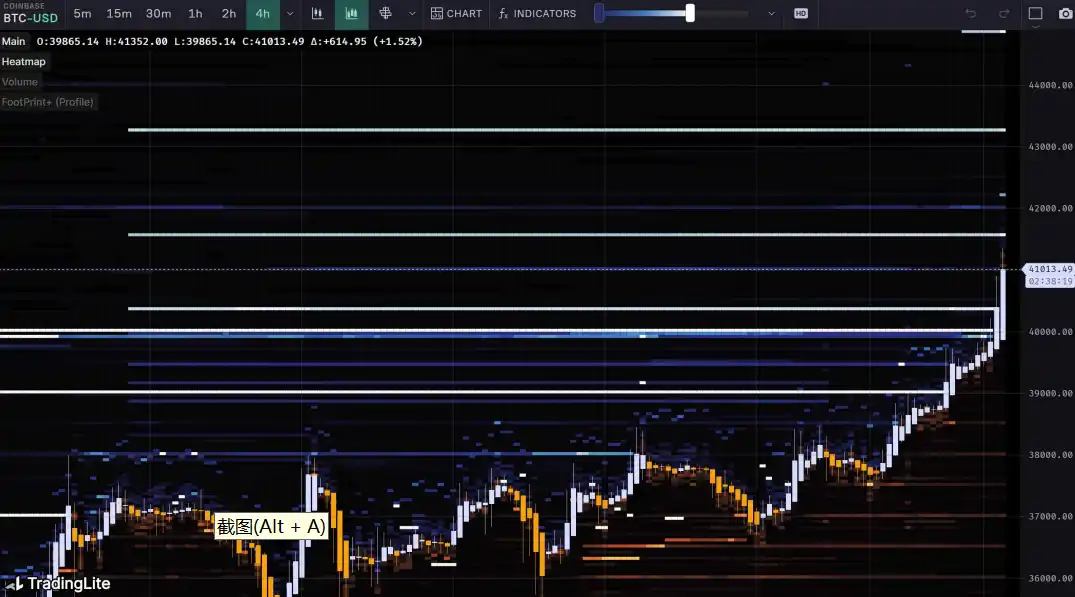Open the INDICATORS menu
Image resolution: width=1075 pixels, height=597 pixels.
click(x=538, y=14)
